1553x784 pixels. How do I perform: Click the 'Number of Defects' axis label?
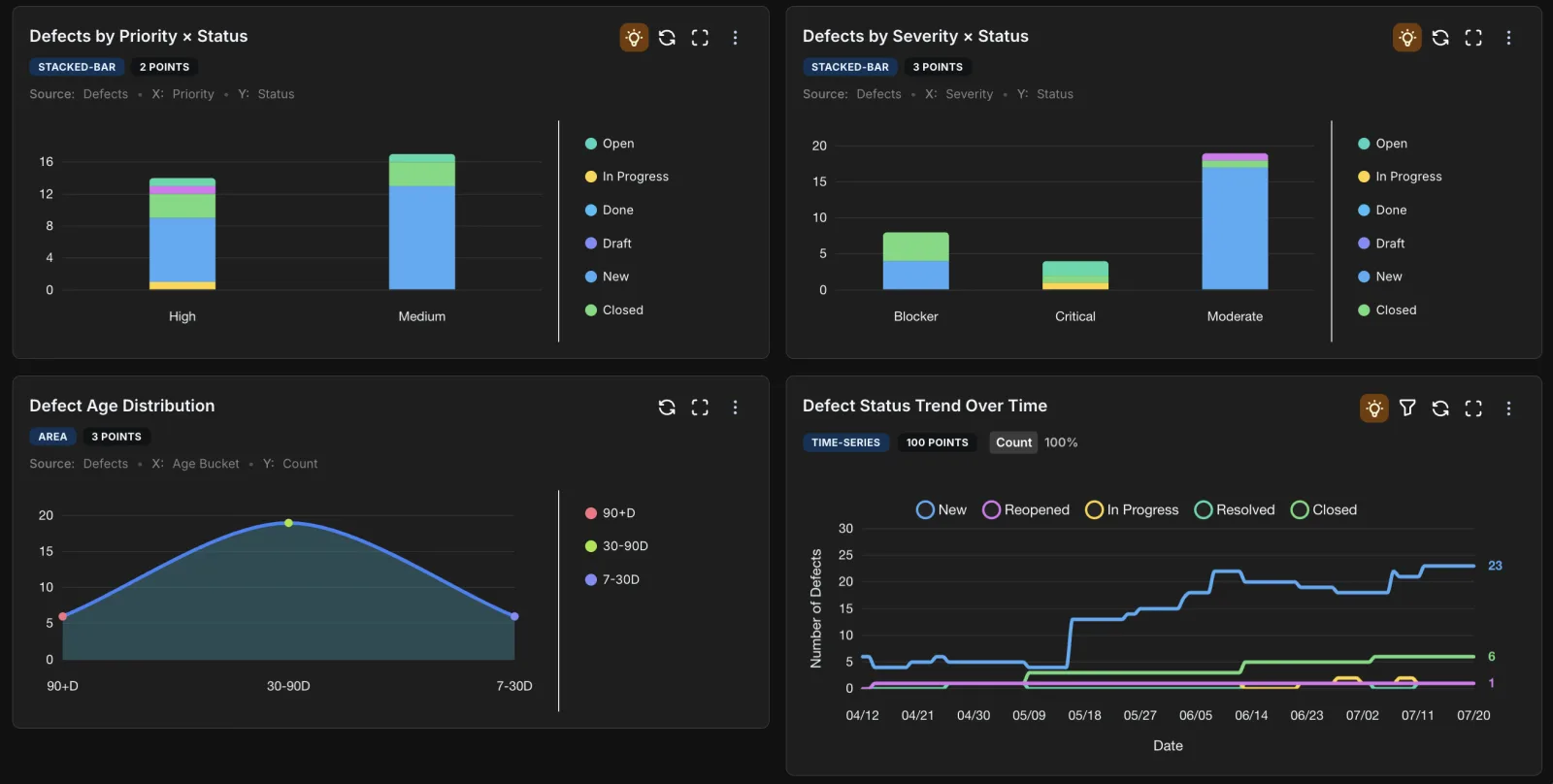(x=816, y=608)
